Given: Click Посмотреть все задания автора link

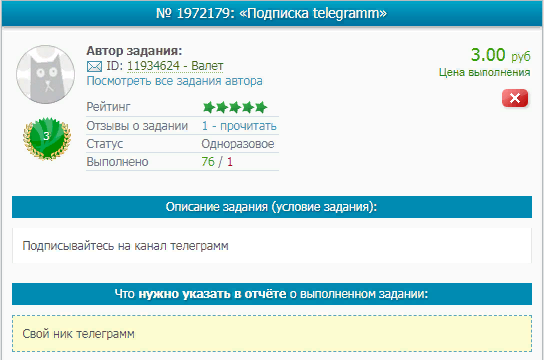Looking at the screenshot, I should pos(175,81).
